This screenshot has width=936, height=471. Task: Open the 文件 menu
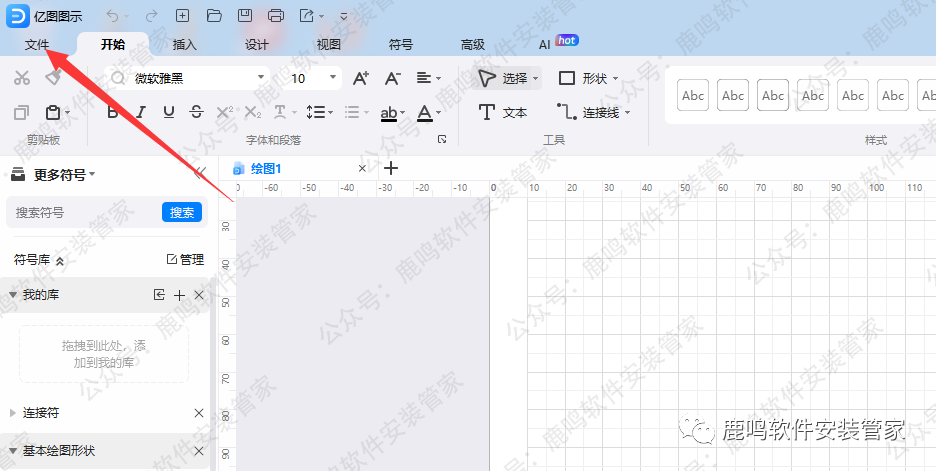(x=37, y=45)
